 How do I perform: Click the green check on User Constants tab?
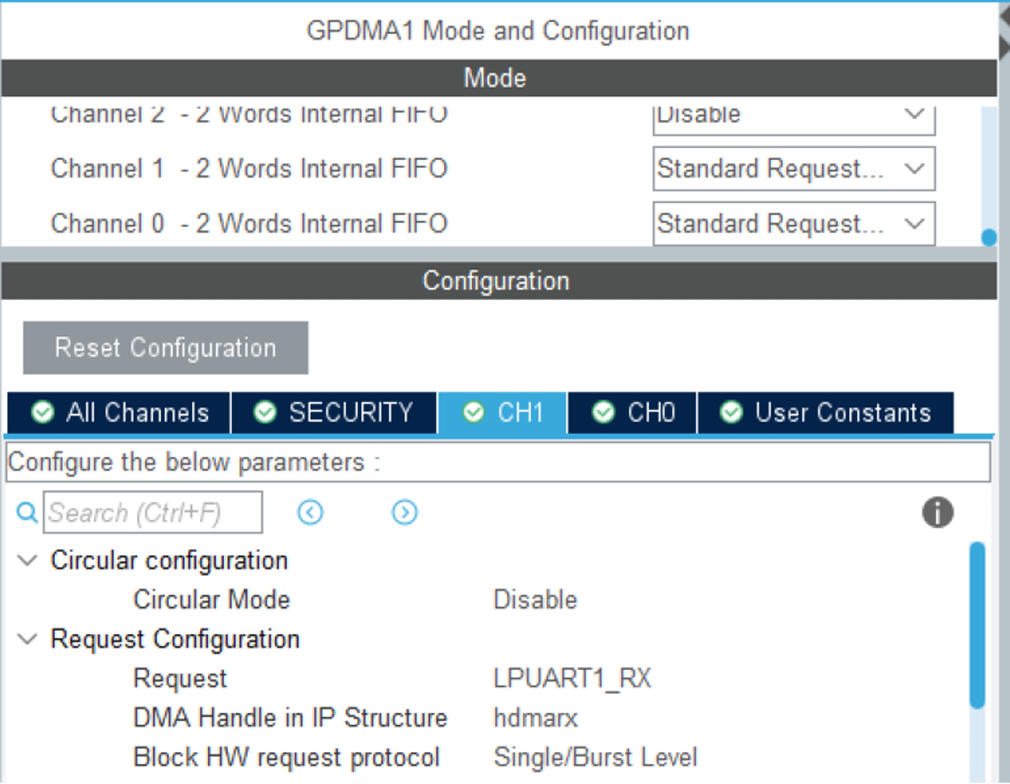click(731, 412)
